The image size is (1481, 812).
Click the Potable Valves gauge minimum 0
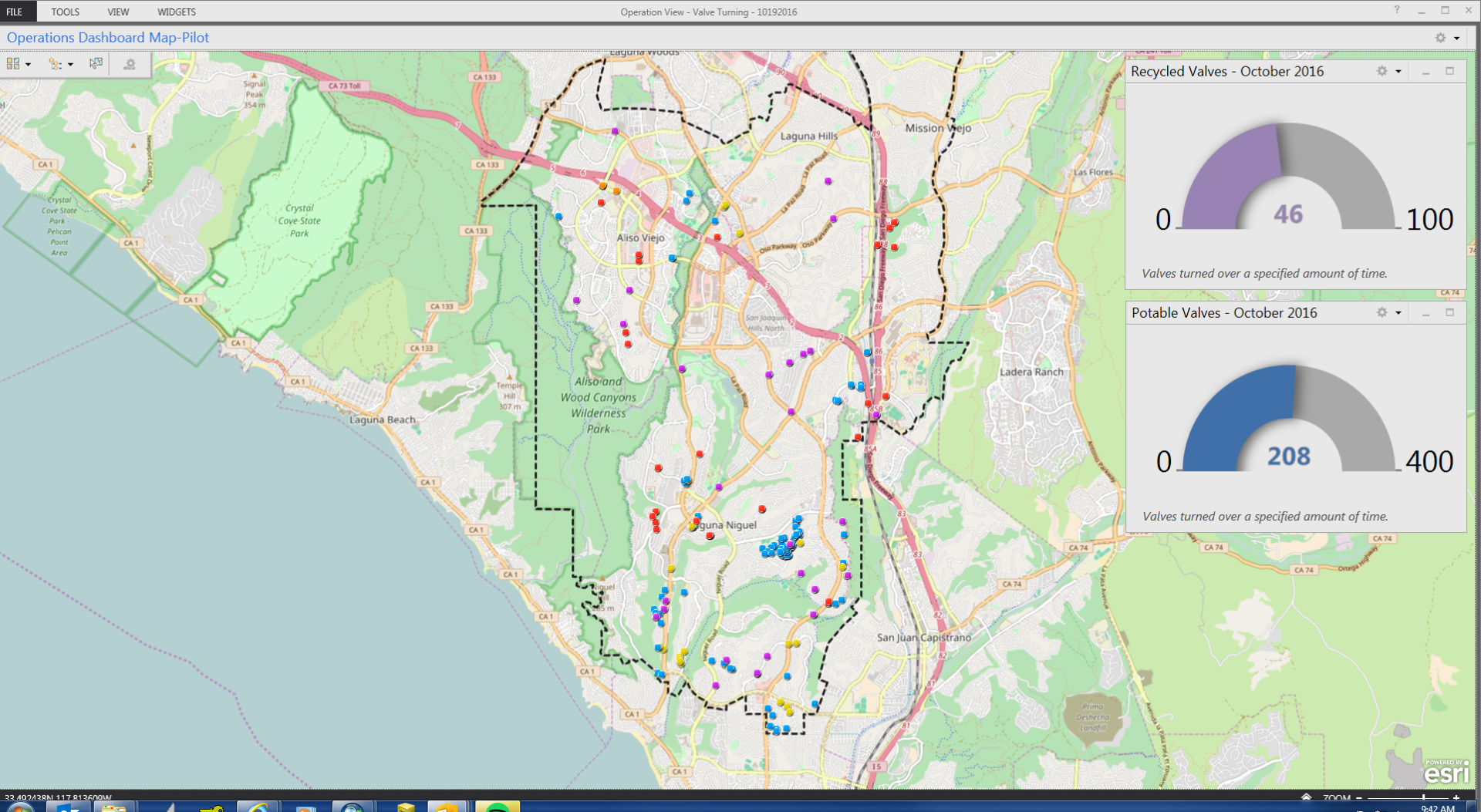pyautogui.click(x=1164, y=462)
